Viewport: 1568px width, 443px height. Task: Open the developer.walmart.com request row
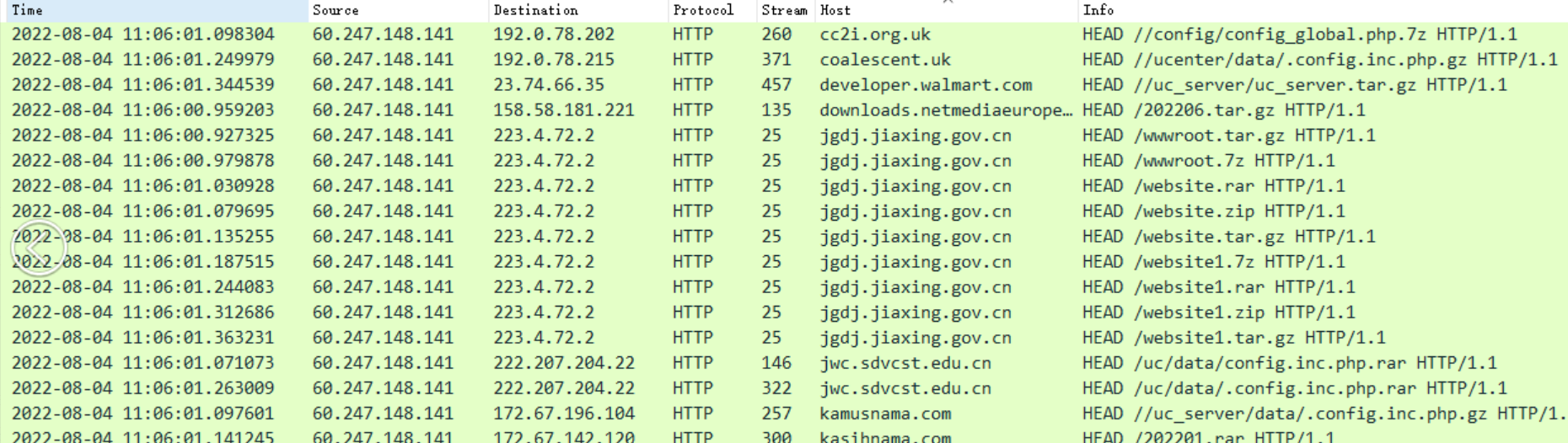[925, 85]
